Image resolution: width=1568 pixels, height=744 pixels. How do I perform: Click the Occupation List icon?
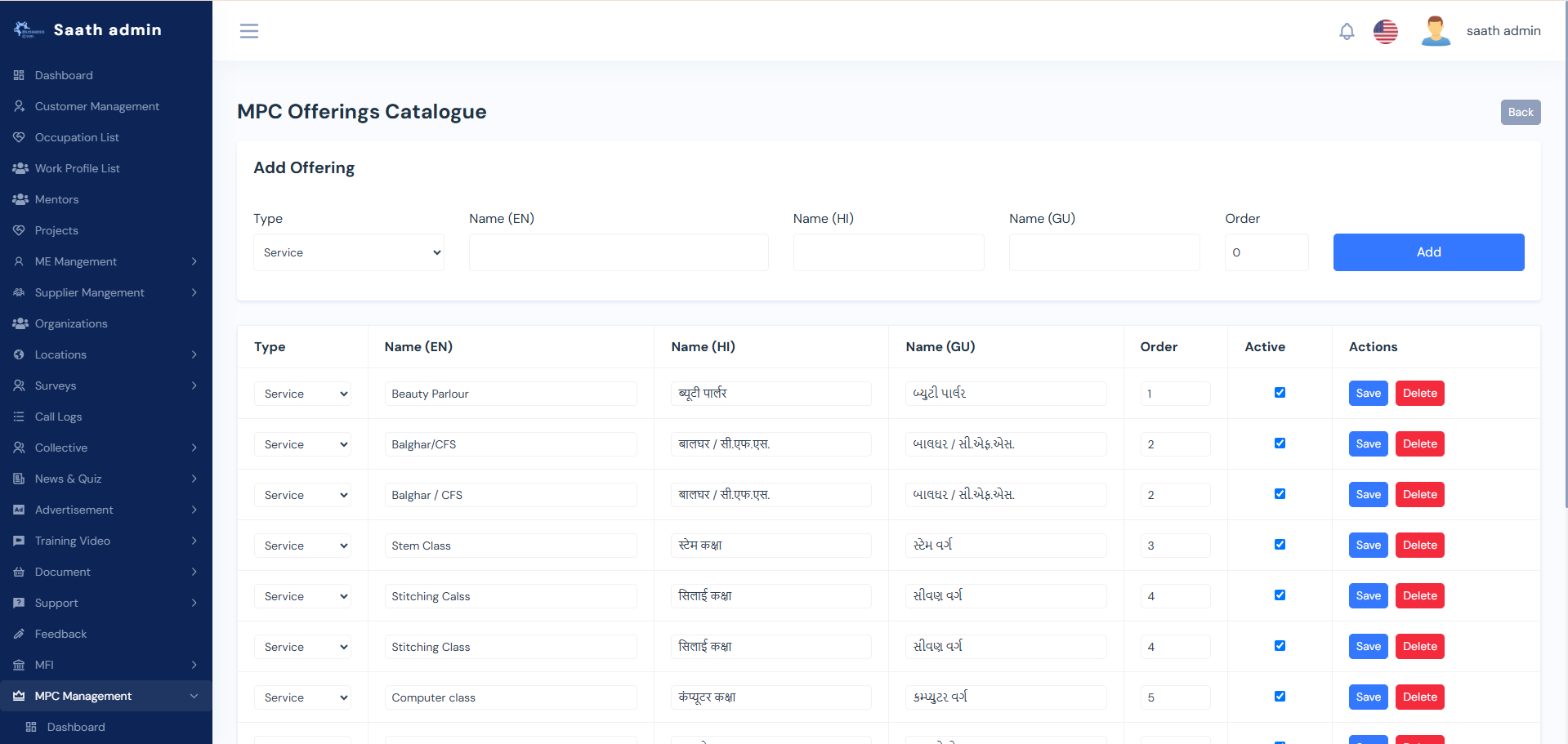pyautogui.click(x=19, y=137)
